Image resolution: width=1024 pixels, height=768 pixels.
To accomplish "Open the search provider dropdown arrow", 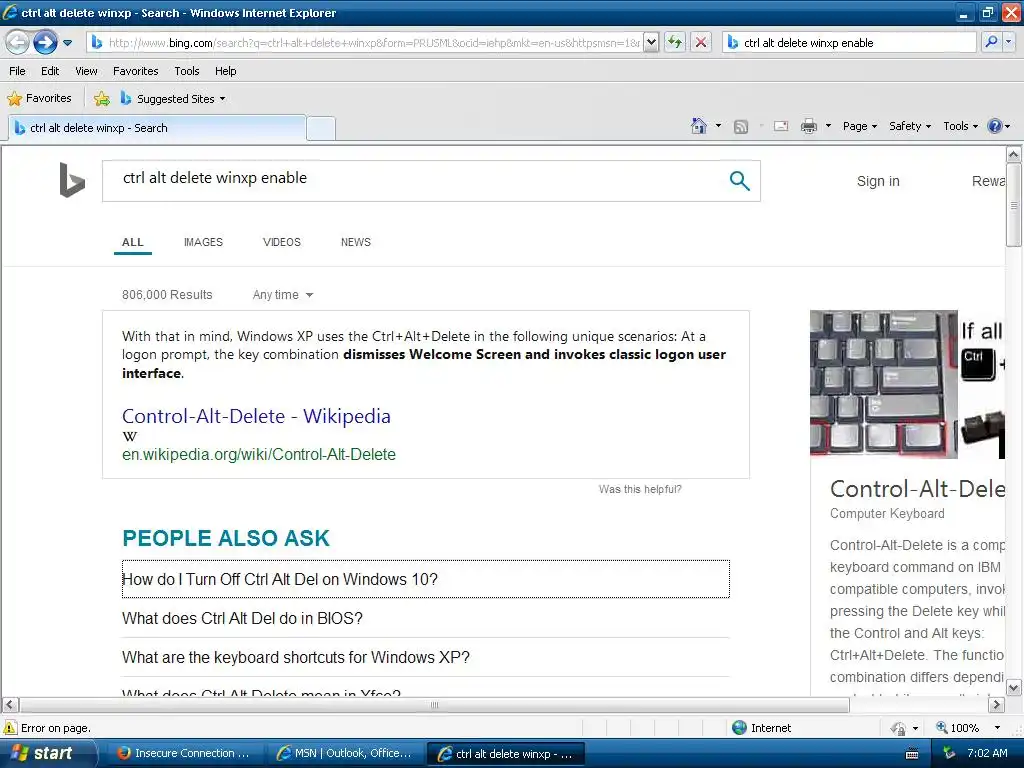I will [1008, 42].
